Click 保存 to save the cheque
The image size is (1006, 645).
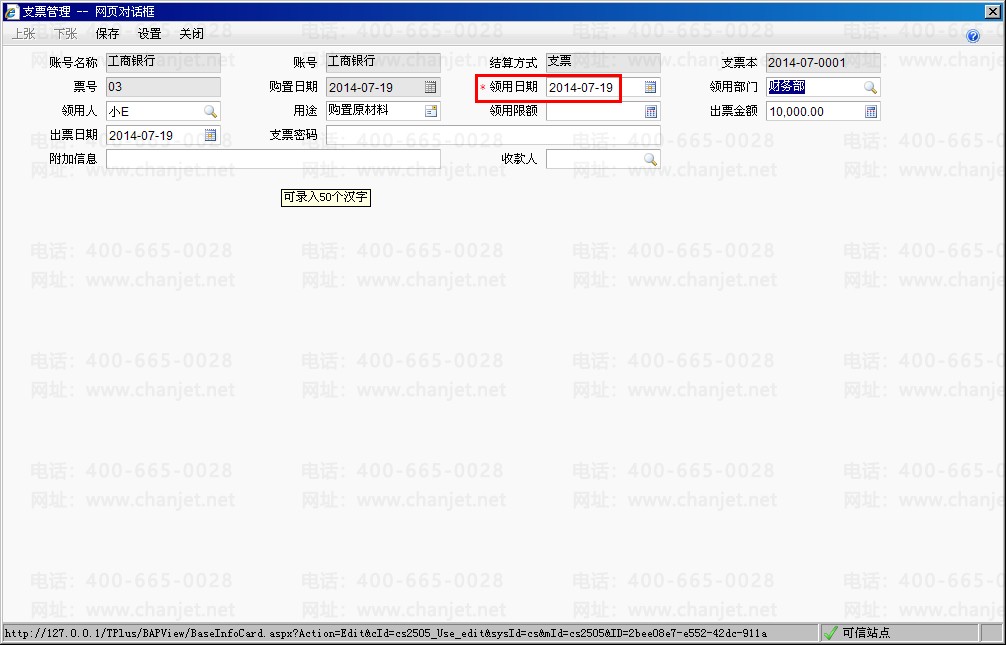(107, 34)
